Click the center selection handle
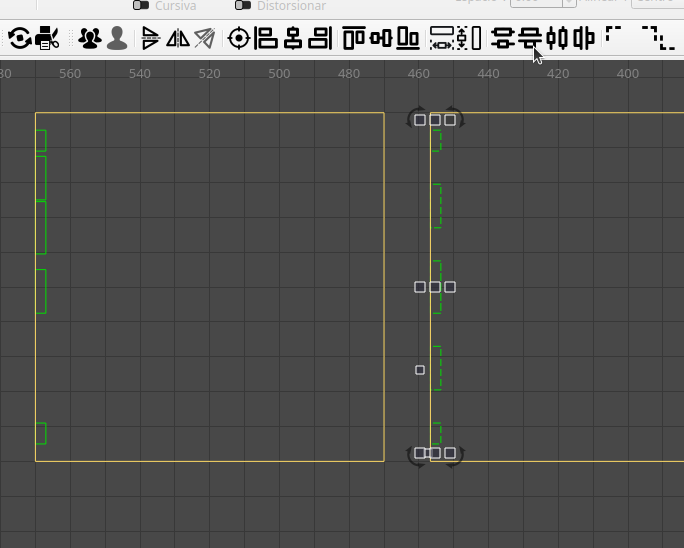684x548 pixels. pos(435,287)
